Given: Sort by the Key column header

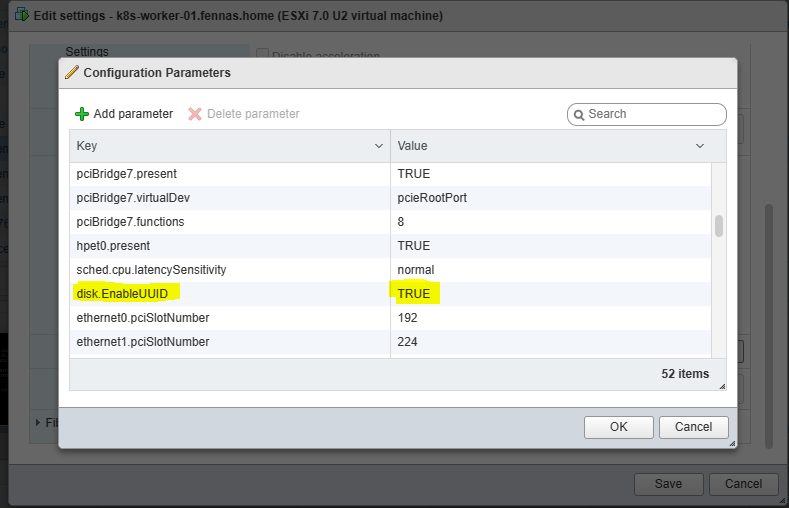Looking at the screenshot, I should pyautogui.click(x=230, y=146).
